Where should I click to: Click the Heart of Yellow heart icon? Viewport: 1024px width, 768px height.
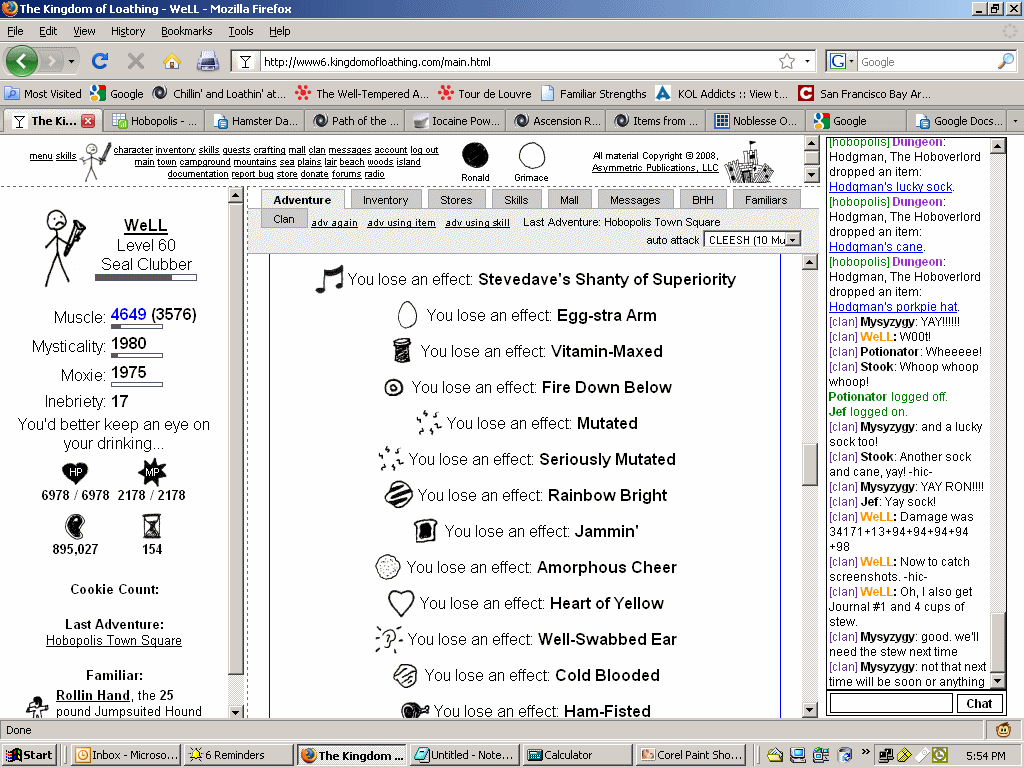point(401,603)
